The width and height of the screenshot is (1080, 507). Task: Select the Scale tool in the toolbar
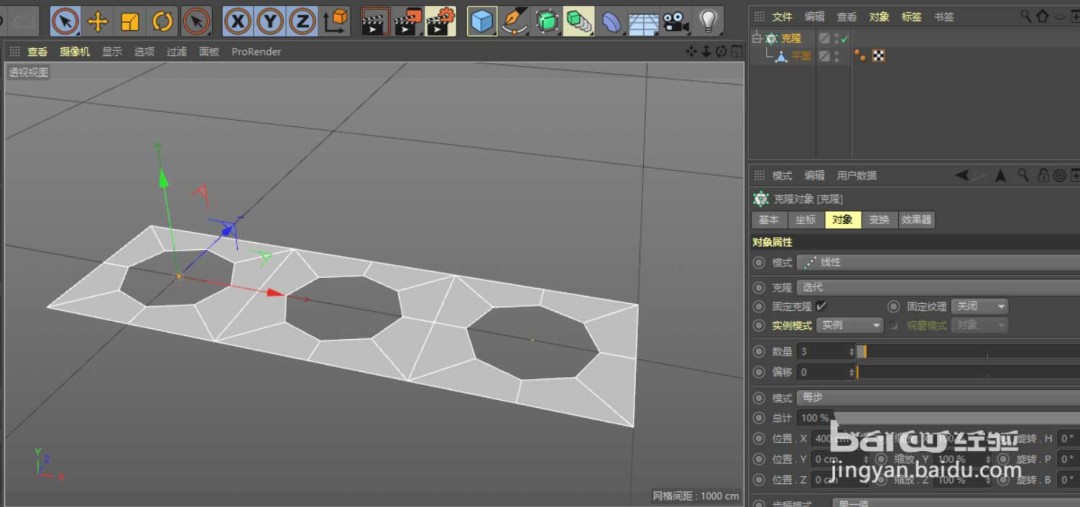click(x=130, y=21)
